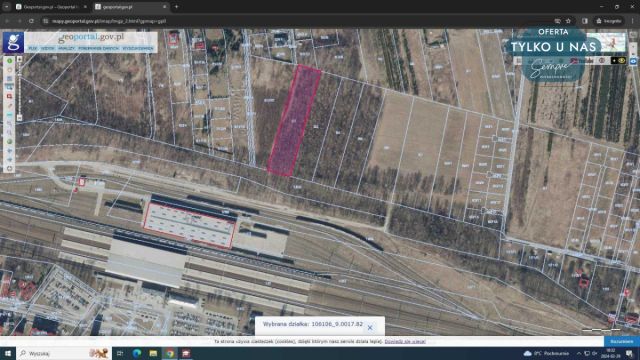
Task: Reload the page
Action: coord(31,21)
